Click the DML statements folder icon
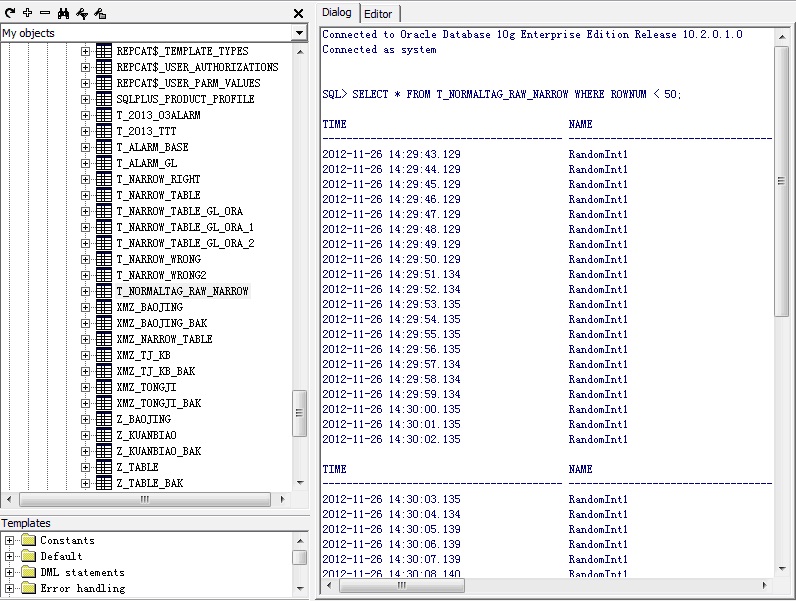This screenshot has height=601, width=796. pyautogui.click(x=28, y=572)
